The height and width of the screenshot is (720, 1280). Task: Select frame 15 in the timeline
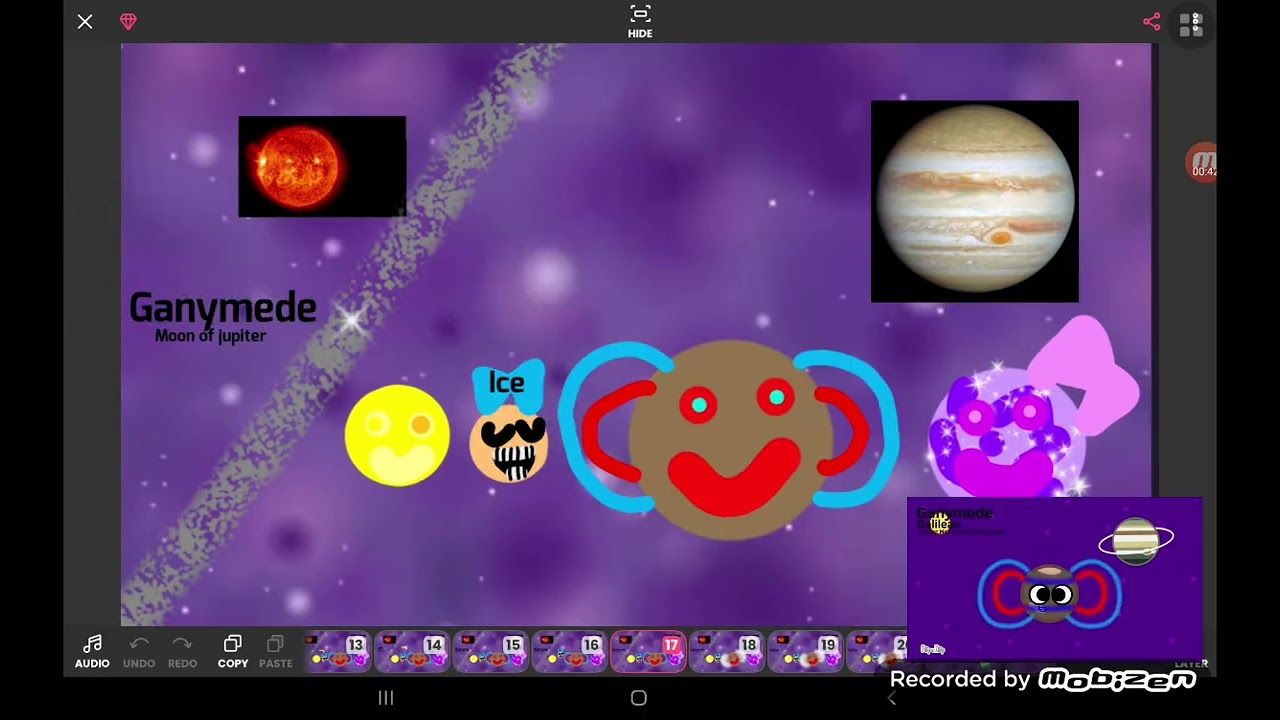492,650
